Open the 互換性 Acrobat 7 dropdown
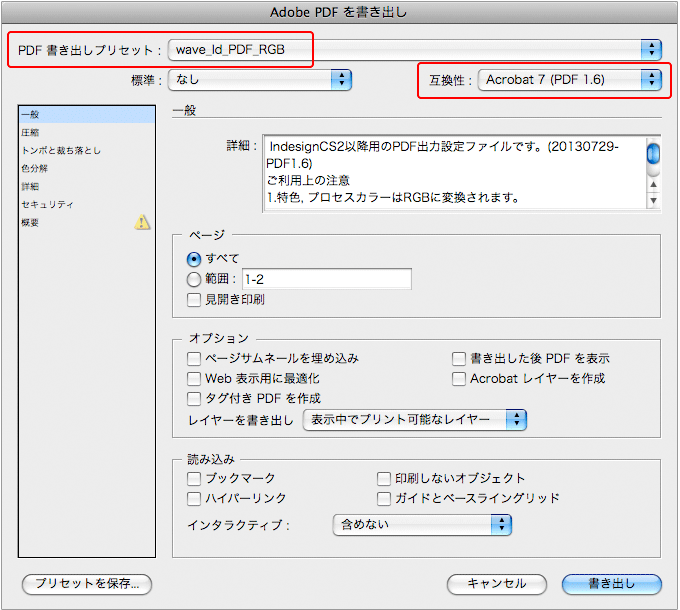 pyautogui.click(x=570, y=79)
